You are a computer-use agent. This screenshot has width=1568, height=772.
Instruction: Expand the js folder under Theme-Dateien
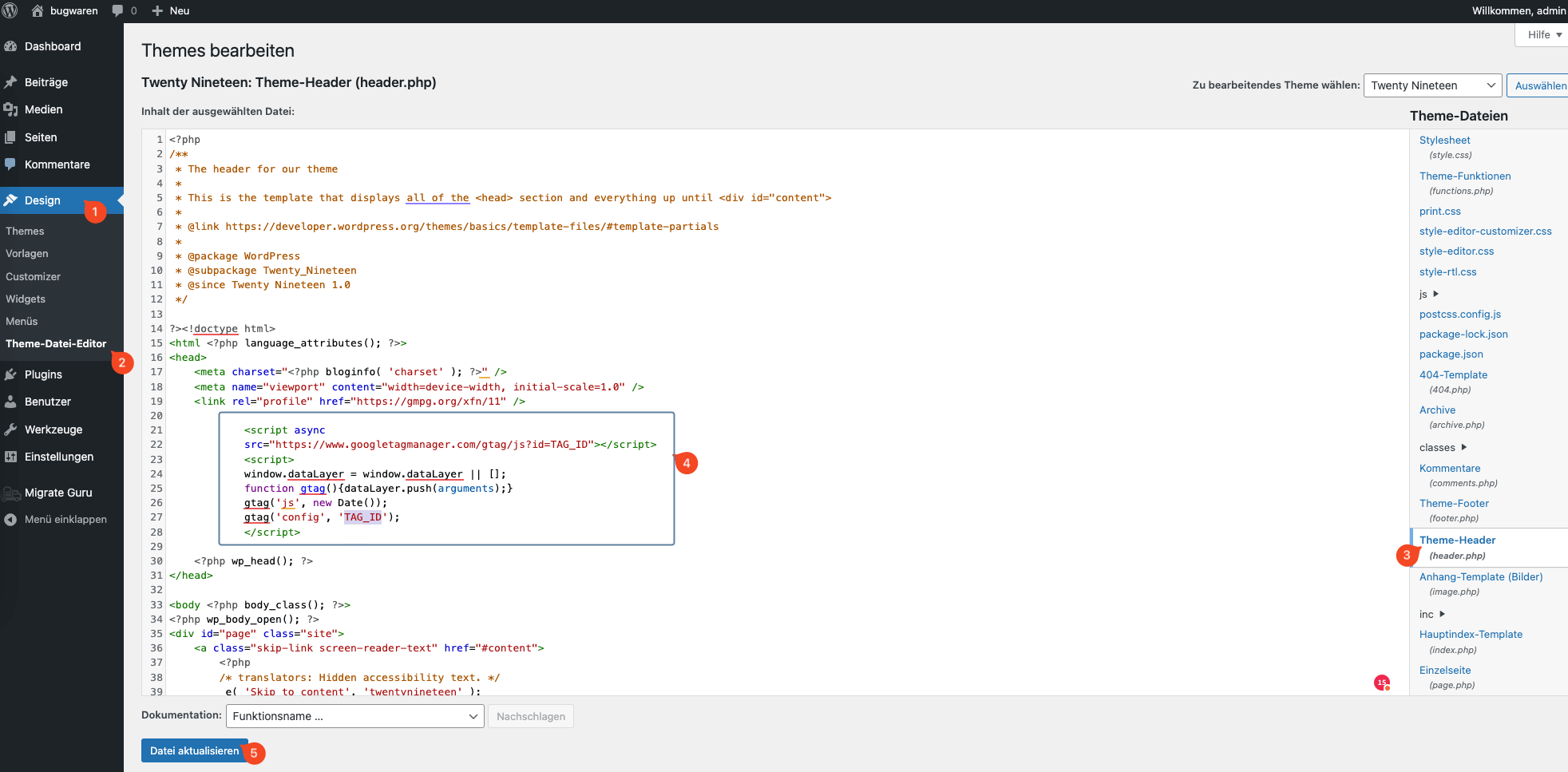point(1429,294)
